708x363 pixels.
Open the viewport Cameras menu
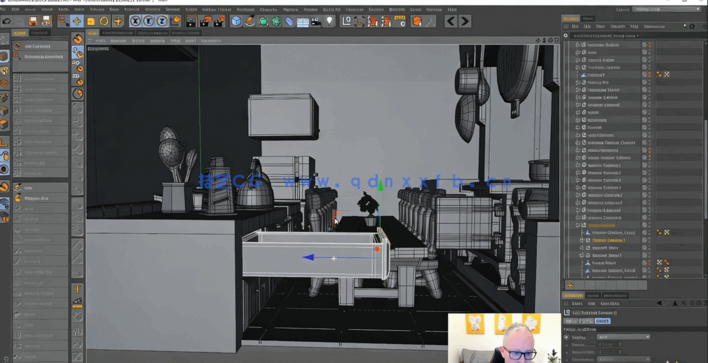click(118, 41)
